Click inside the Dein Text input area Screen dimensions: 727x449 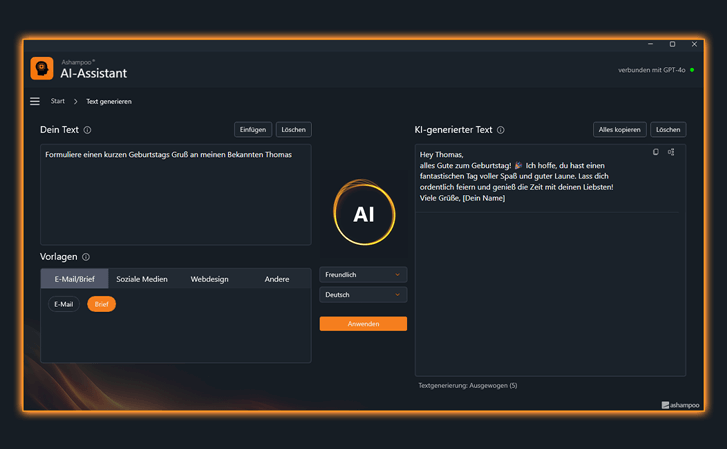[175, 200]
